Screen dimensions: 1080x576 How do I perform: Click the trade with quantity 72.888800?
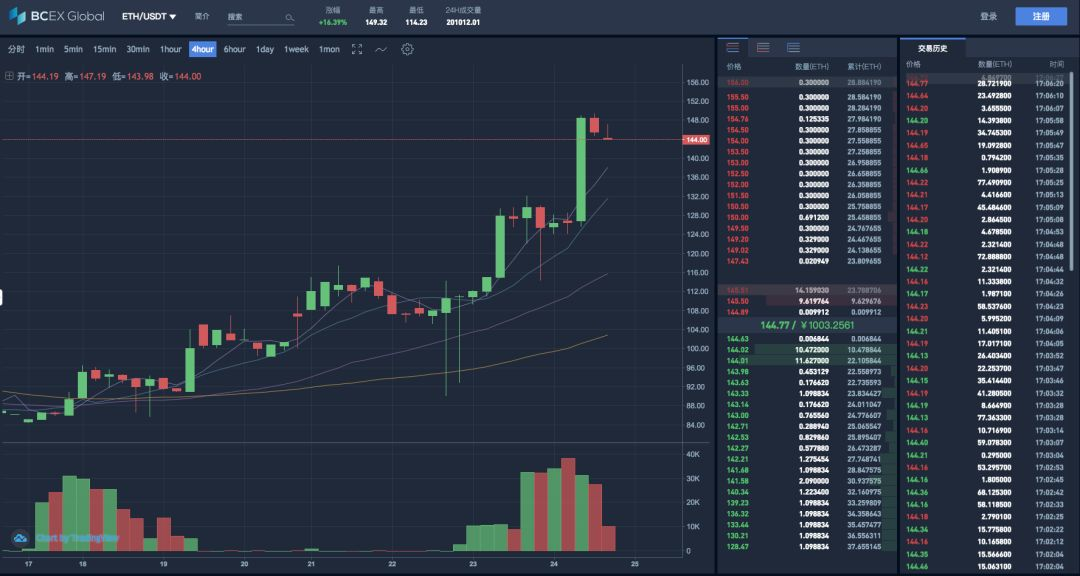coord(985,257)
